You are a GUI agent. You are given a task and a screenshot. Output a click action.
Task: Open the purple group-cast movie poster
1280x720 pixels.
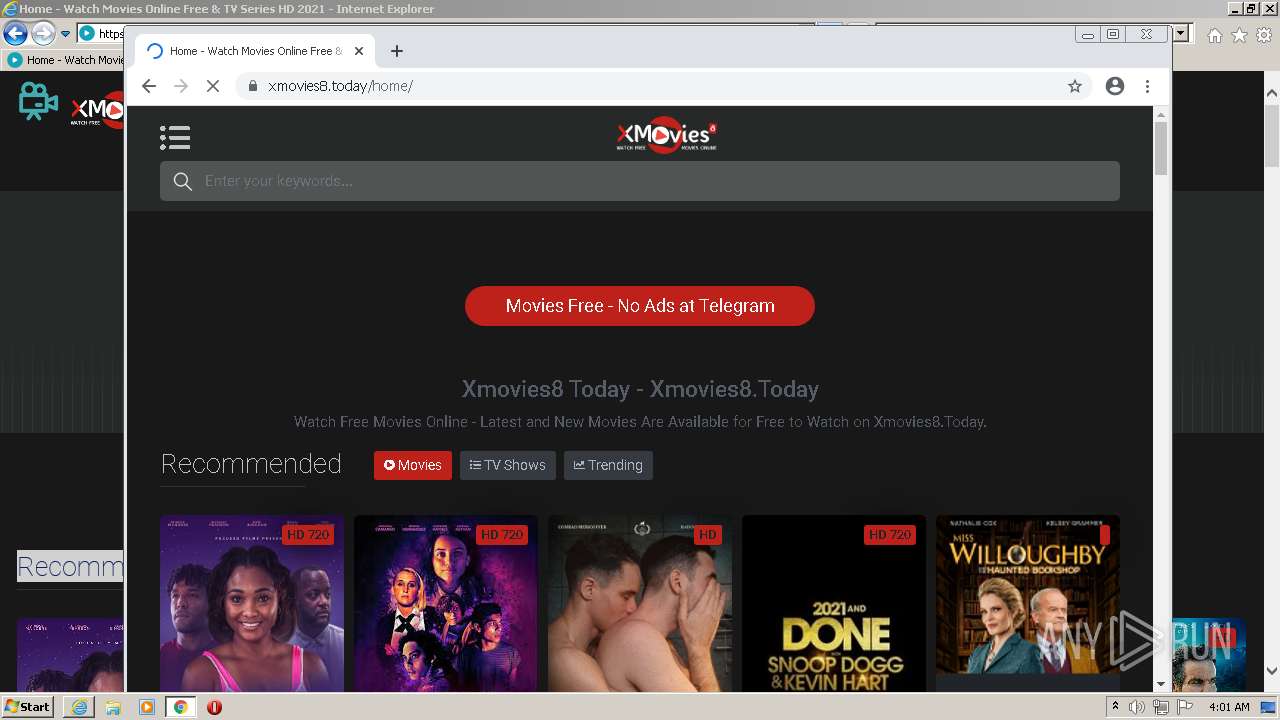coord(446,603)
